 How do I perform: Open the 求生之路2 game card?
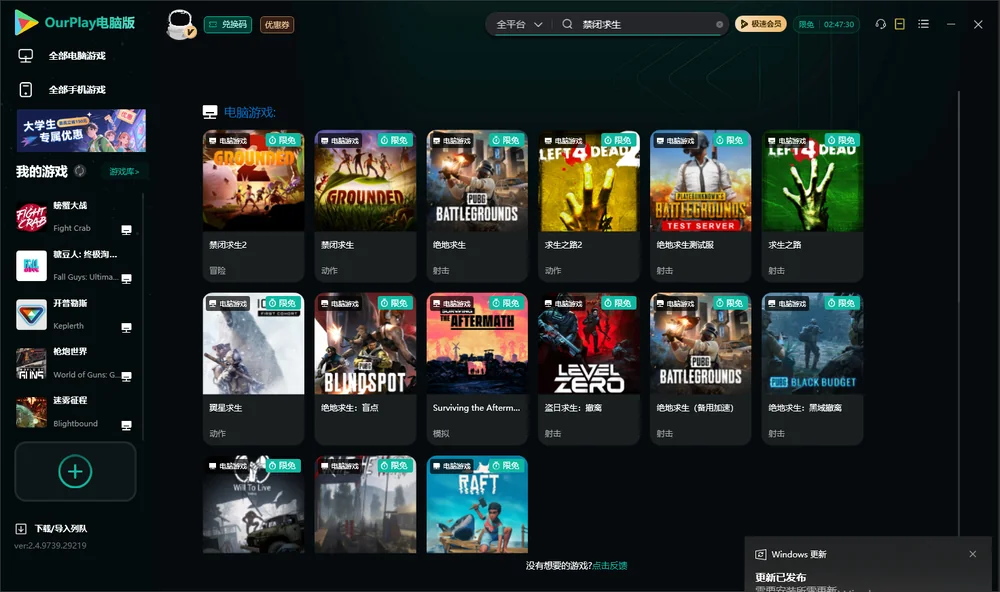(589, 206)
